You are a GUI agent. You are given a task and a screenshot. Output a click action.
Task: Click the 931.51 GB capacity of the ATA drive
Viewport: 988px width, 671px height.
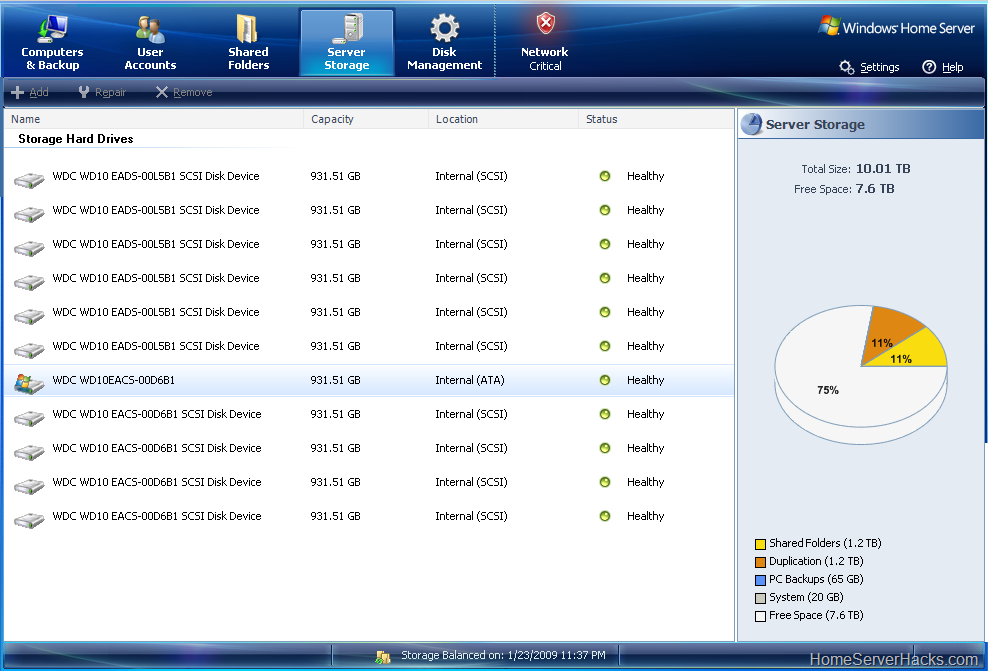[x=335, y=380]
